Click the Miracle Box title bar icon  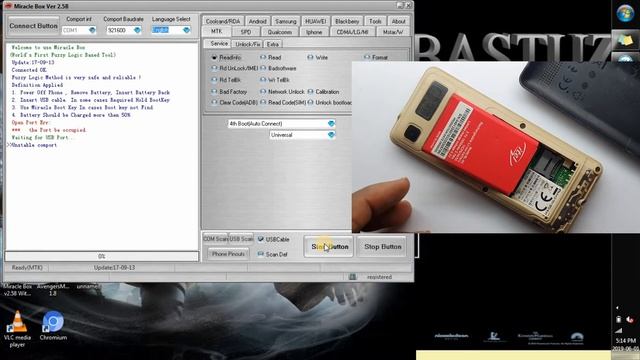pyautogui.click(x=8, y=6)
